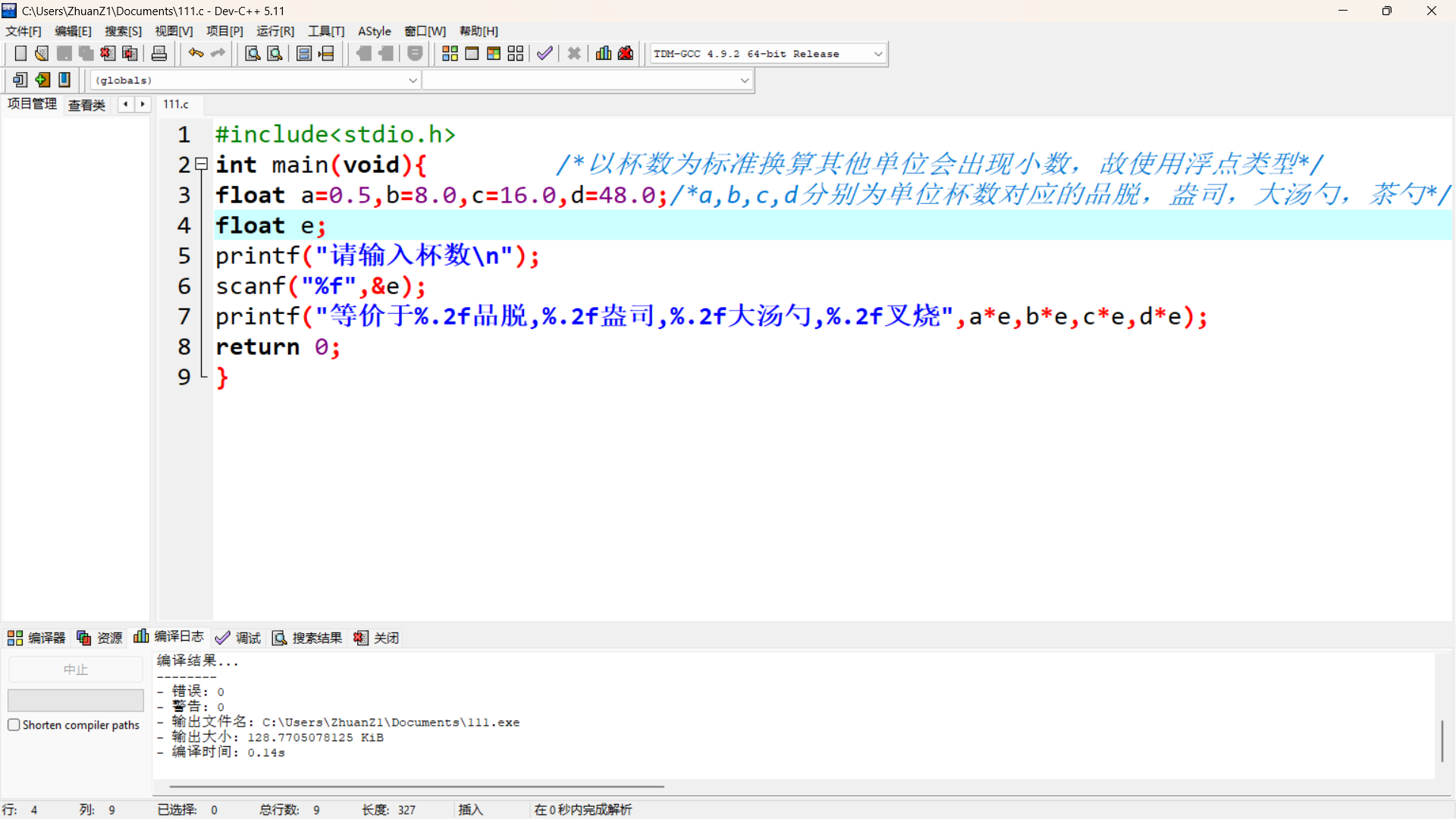The height and width of the screenshot is (819, 1456).
Task: Open the empty function list dropdown
Action: click(x=745, y=80)
